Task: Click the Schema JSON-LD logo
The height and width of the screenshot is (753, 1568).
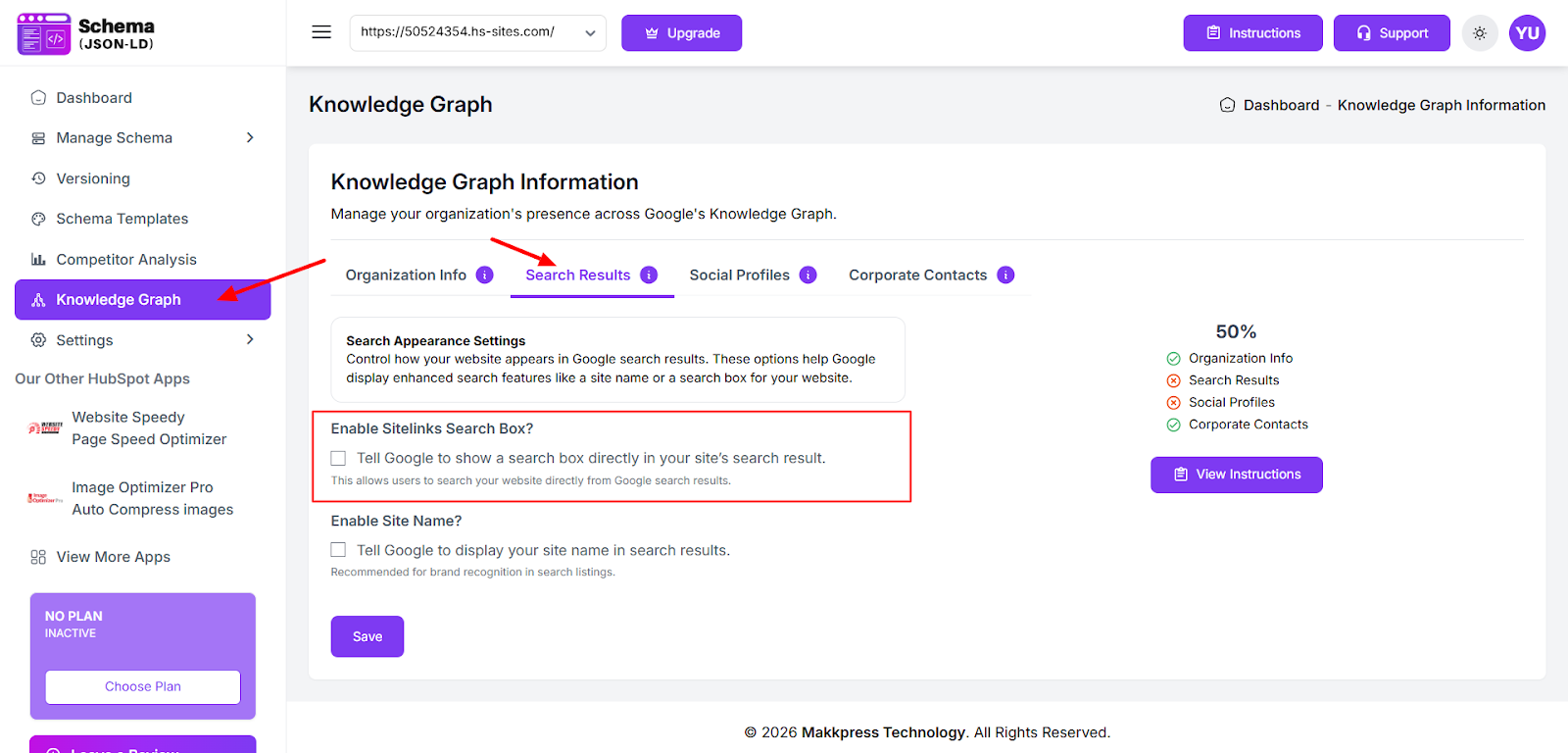Action: tap(86, 33)
